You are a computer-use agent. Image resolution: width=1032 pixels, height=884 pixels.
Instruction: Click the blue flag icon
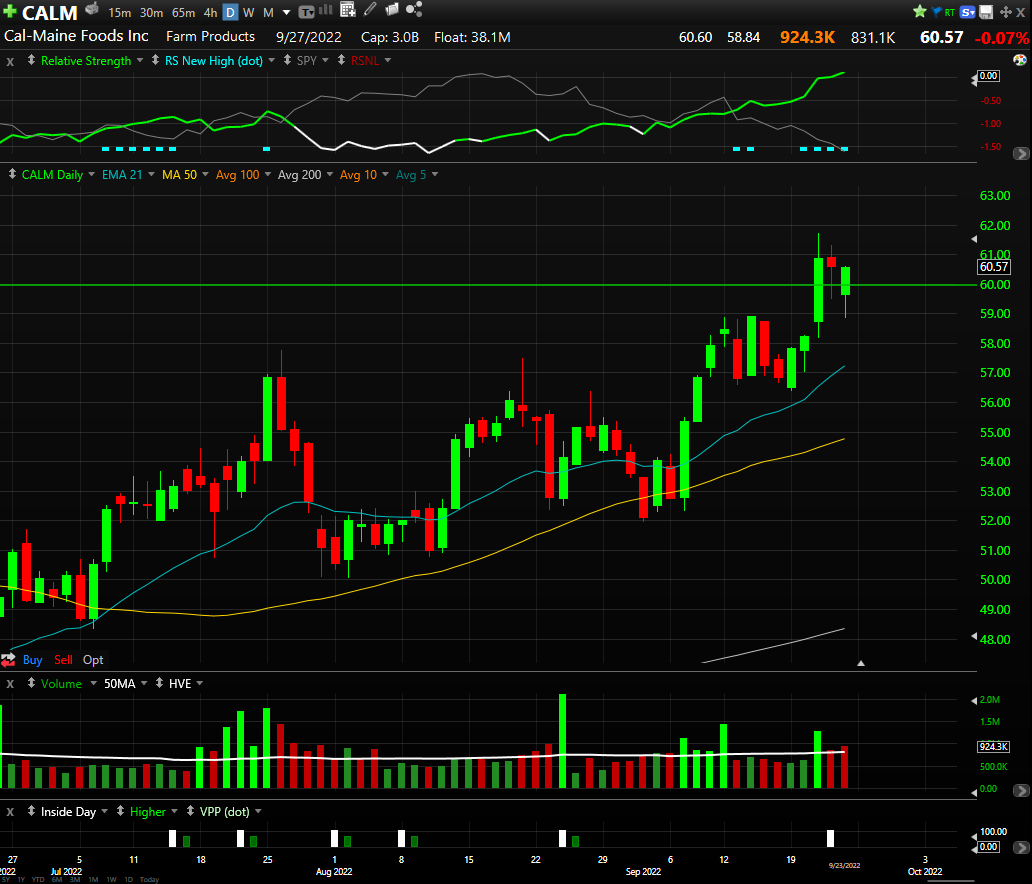[x=937, y=12]
